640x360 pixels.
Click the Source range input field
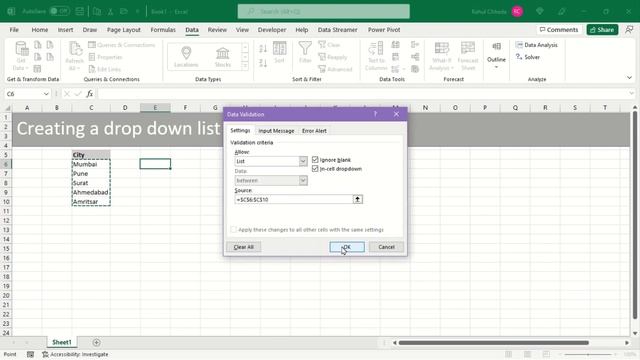click(294, 199)
